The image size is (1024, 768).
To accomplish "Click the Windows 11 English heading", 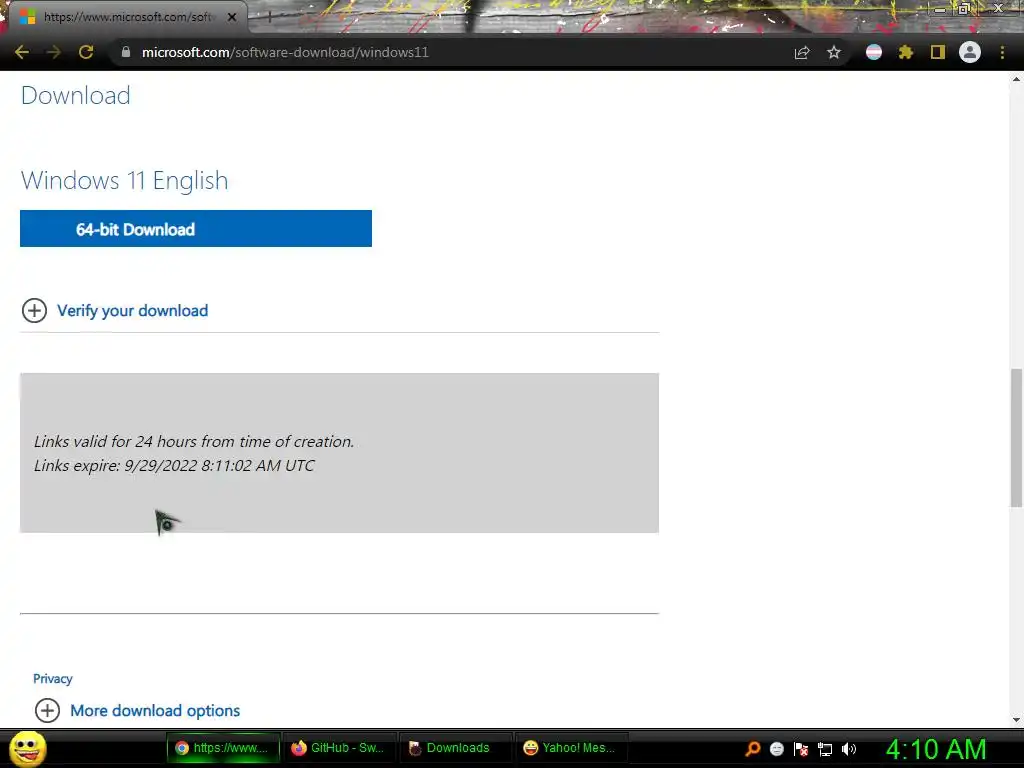I will (x=125, y=180).
